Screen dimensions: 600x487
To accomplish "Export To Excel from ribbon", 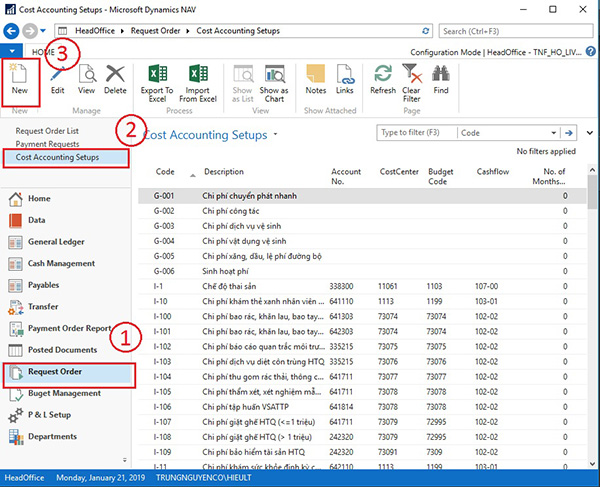I will coord(157,74).
